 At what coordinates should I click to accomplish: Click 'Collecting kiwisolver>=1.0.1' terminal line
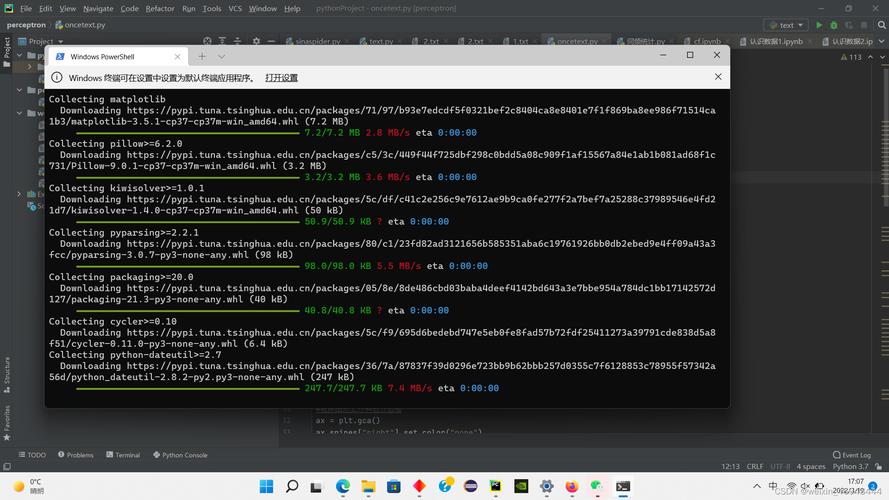pos(126,188)
